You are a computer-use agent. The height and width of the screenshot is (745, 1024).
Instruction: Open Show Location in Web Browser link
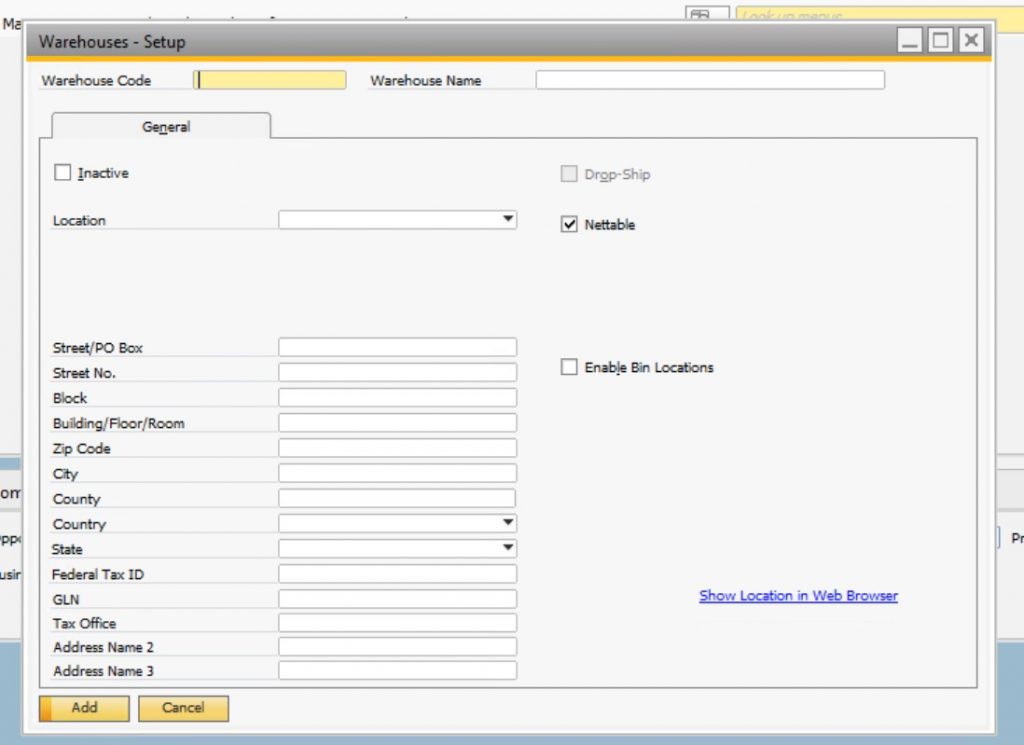(x=798, y=595)
